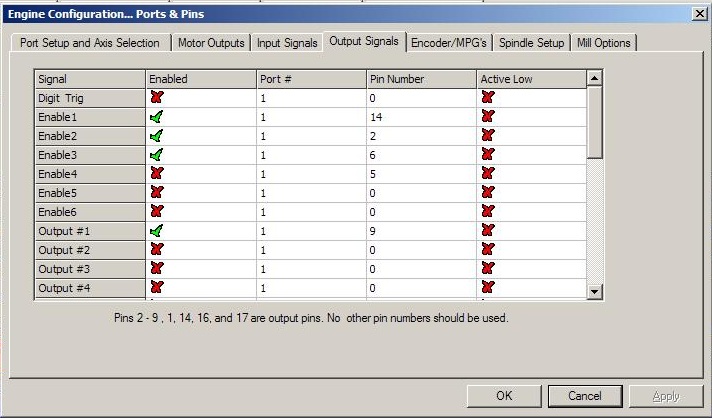This screenshot has height=418, width=712.
Task: Enable the Output #2 signal
Action: tap(156, 250)
